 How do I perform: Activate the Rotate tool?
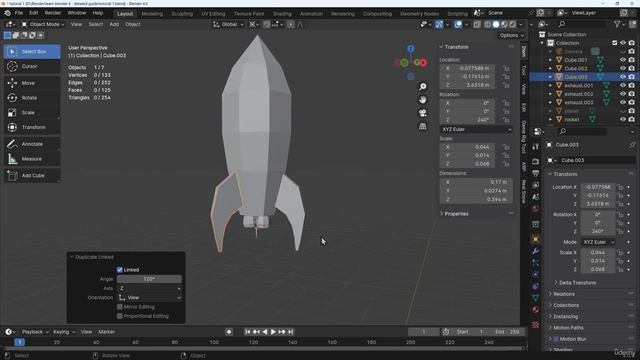point(32,98)
